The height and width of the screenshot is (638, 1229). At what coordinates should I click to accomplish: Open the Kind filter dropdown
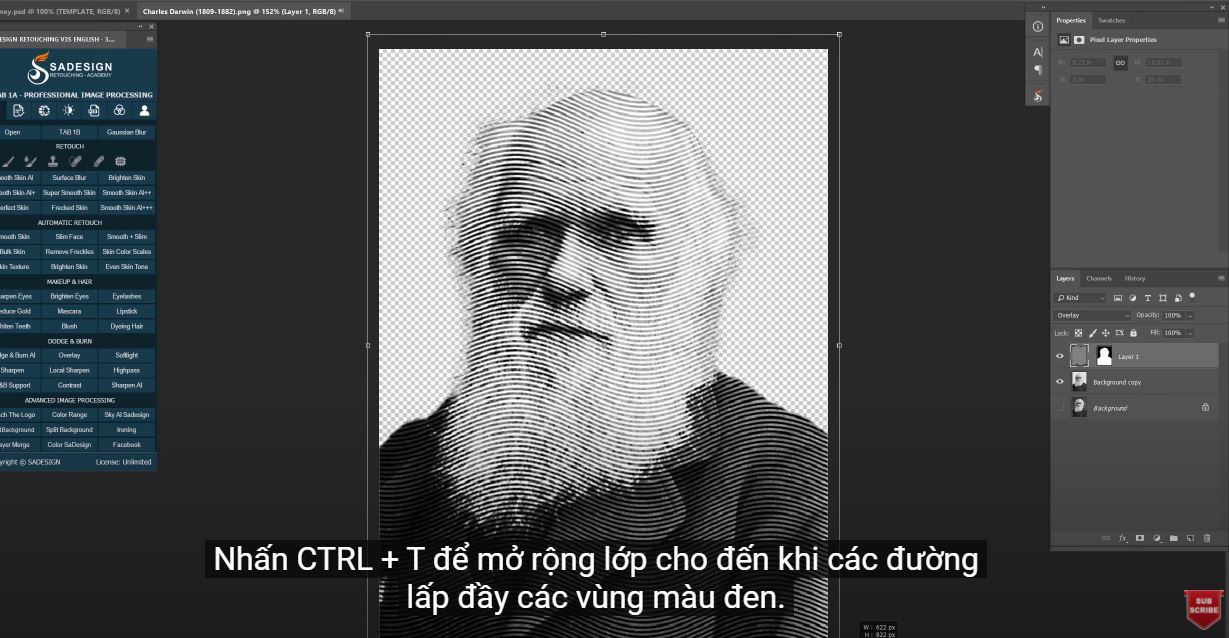coord(1081,298)
